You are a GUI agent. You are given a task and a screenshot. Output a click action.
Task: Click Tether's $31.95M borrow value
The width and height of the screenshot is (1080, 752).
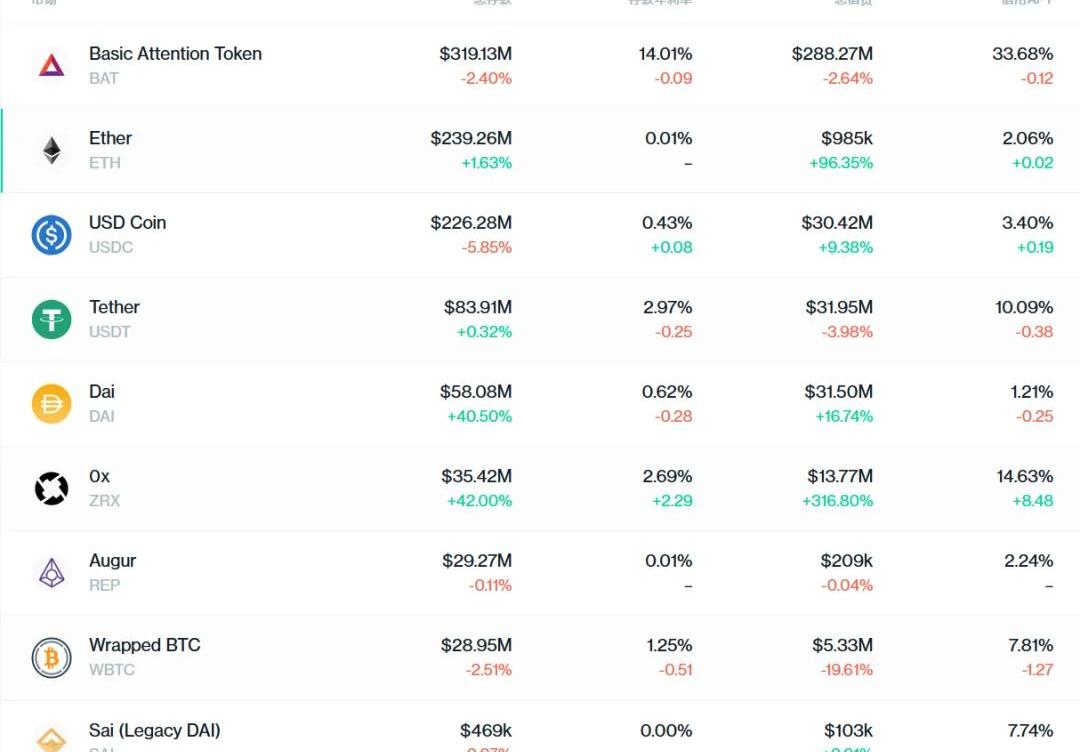839,308
